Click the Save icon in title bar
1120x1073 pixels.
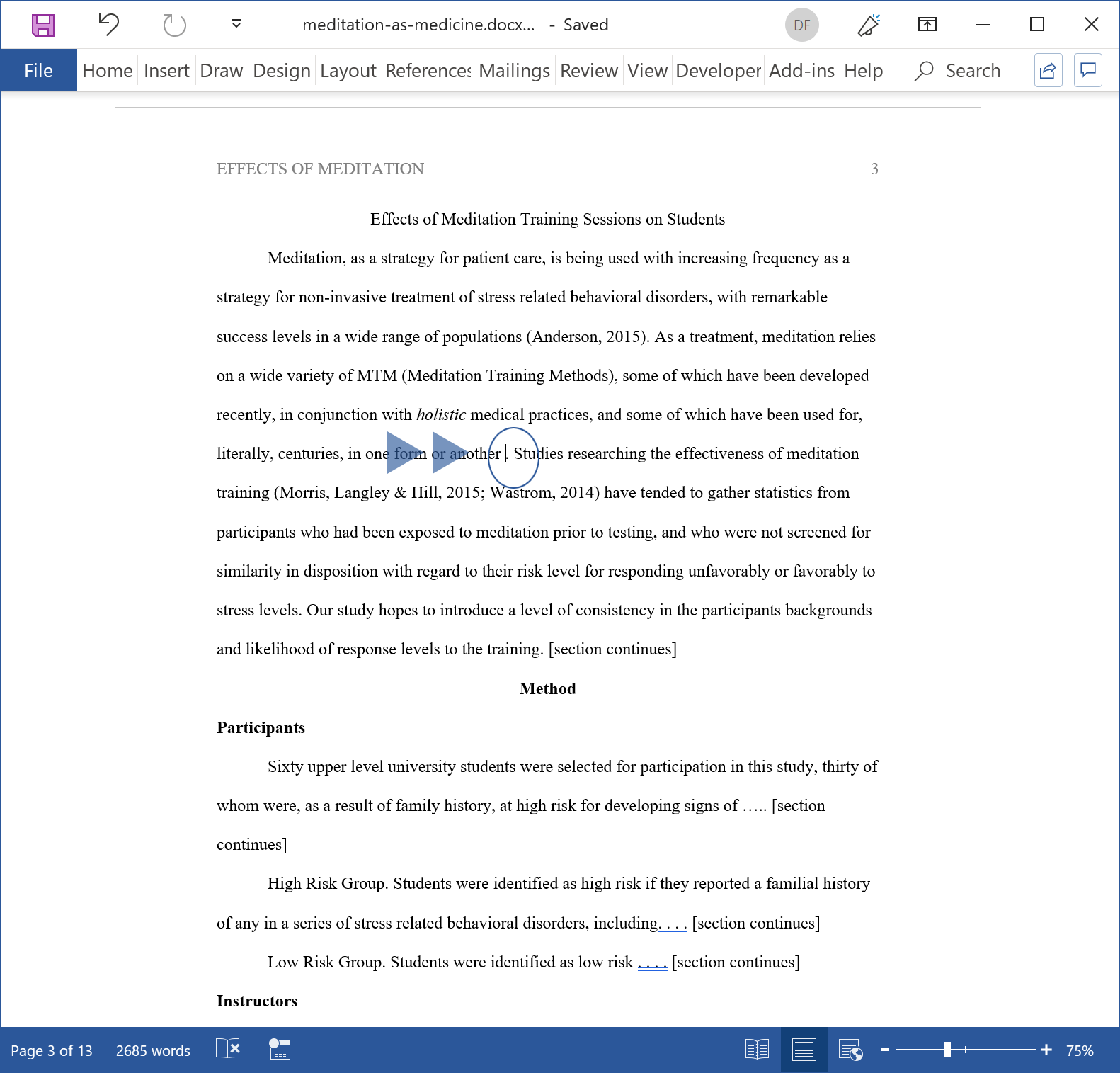(43, 25)
